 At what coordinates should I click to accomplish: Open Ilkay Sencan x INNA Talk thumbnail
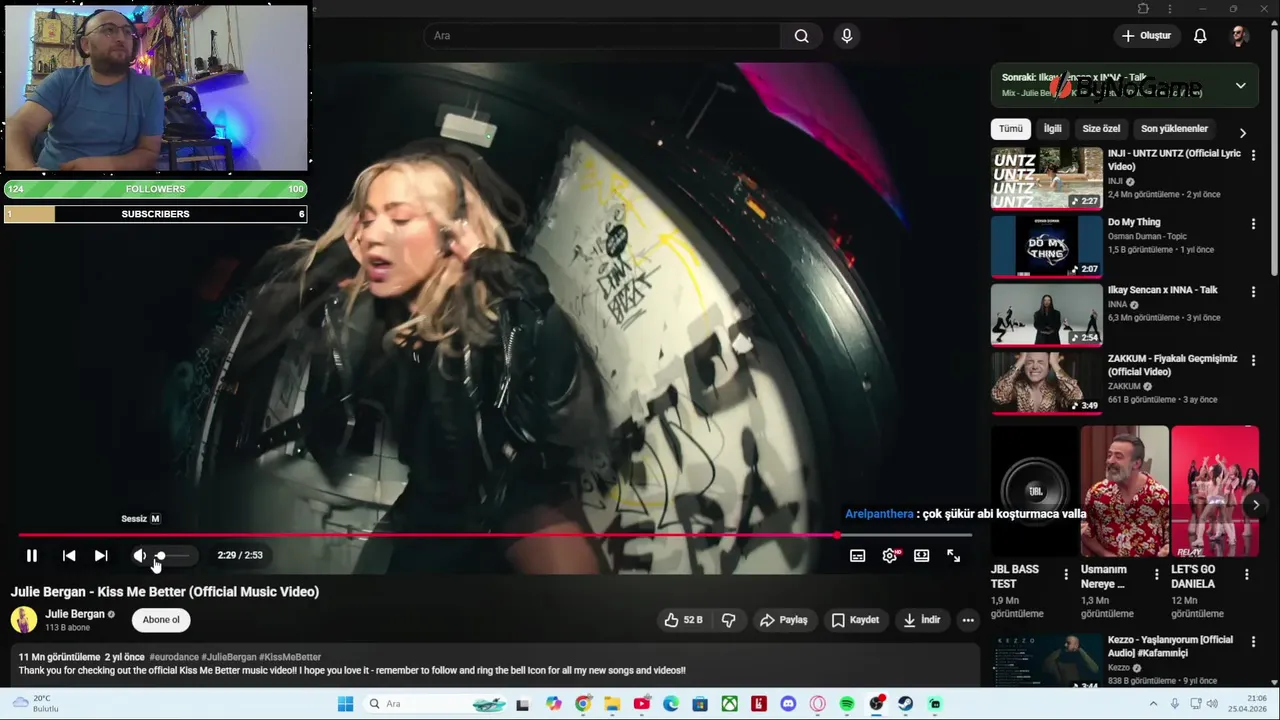[x=1046, y=314]
